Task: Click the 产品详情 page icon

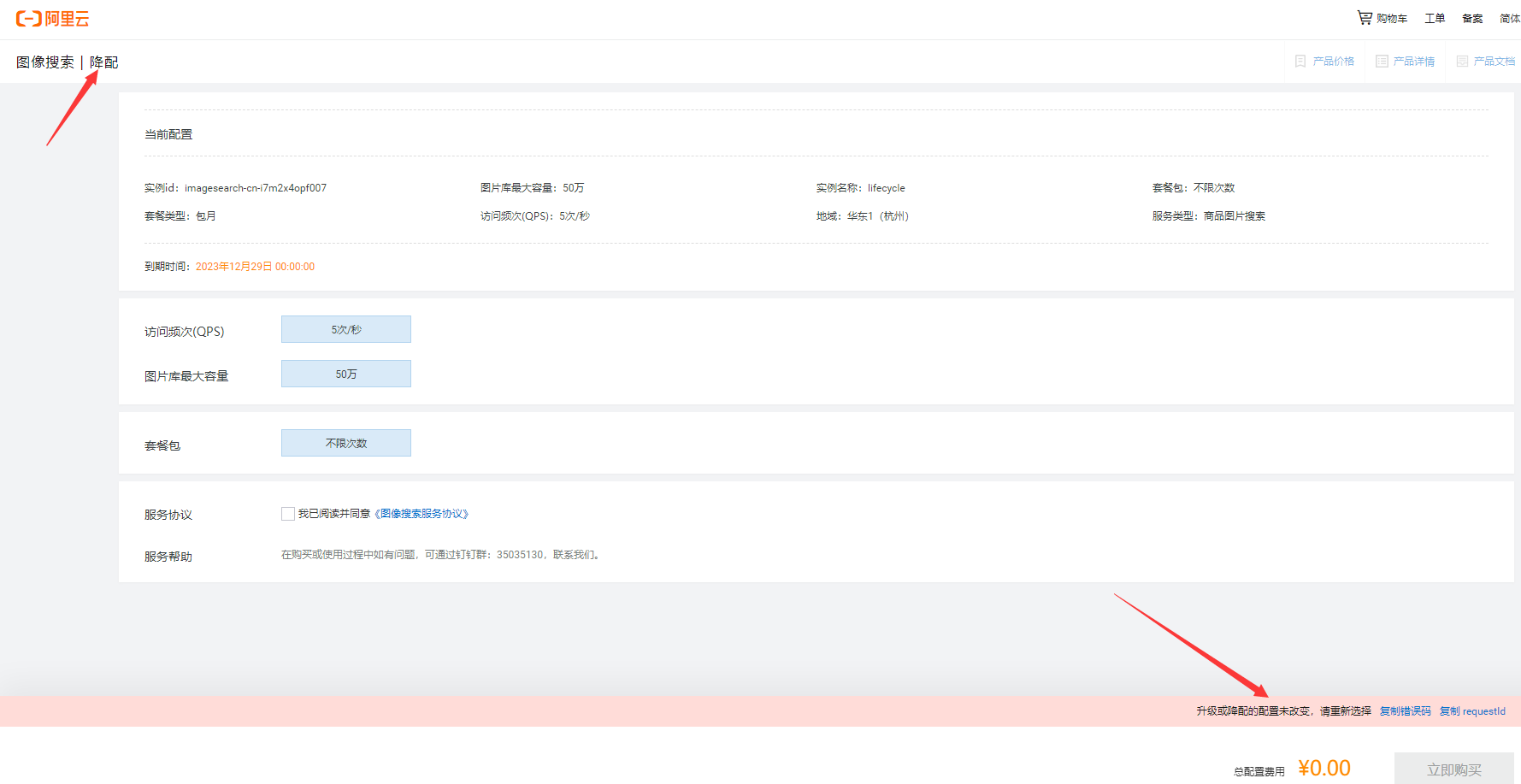Action: [1382, 62]
